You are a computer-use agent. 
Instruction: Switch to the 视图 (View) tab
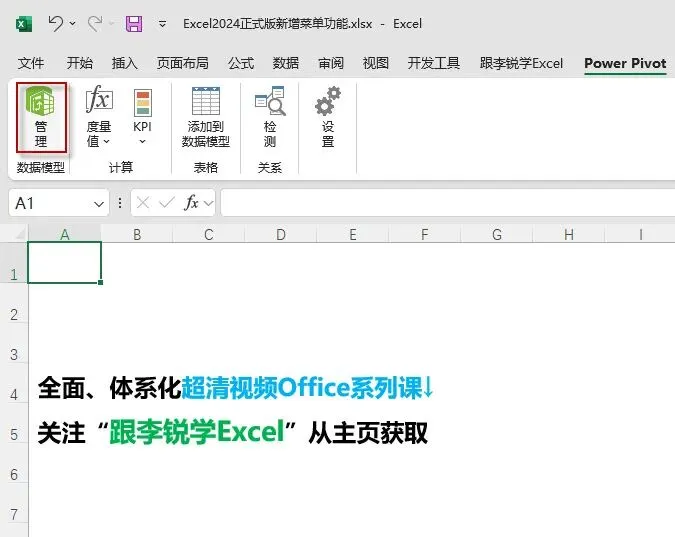click(376, 63)
